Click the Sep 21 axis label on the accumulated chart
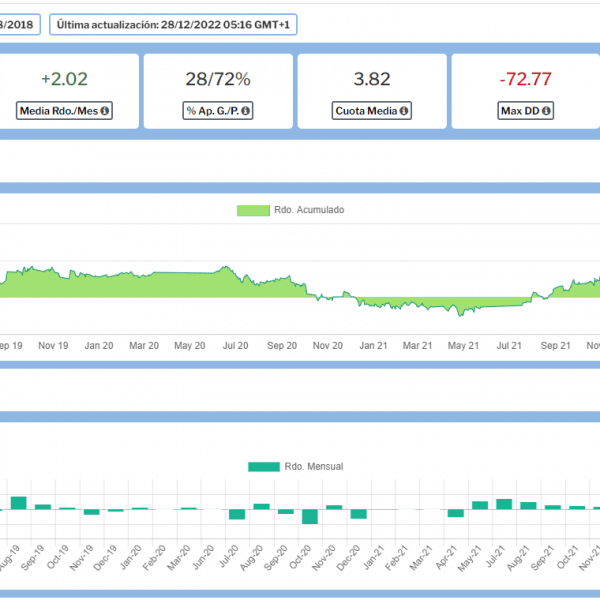This screenshot has width=600, height=600. point(556,346)
